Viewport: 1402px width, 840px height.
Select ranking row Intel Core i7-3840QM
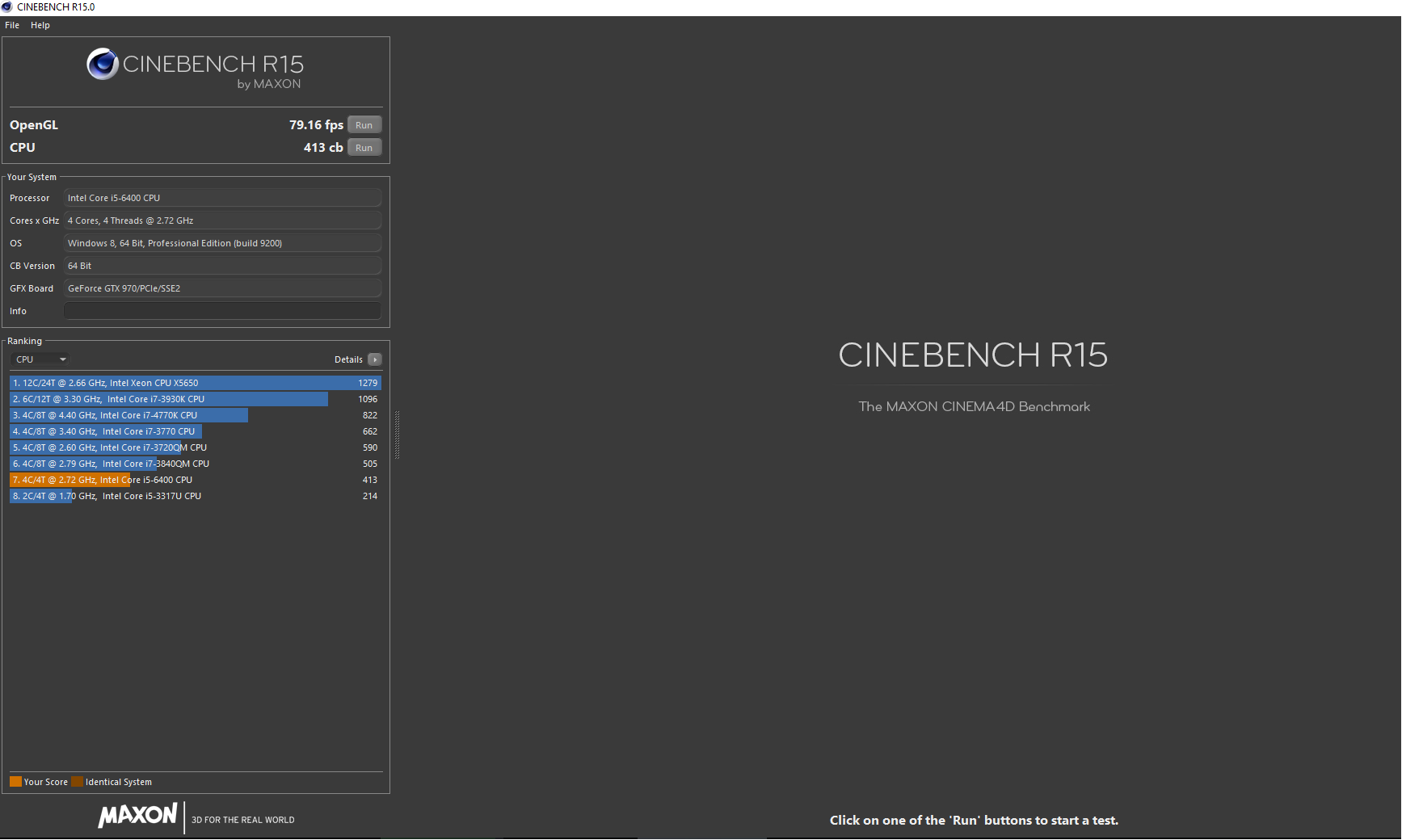coord(196,464)
